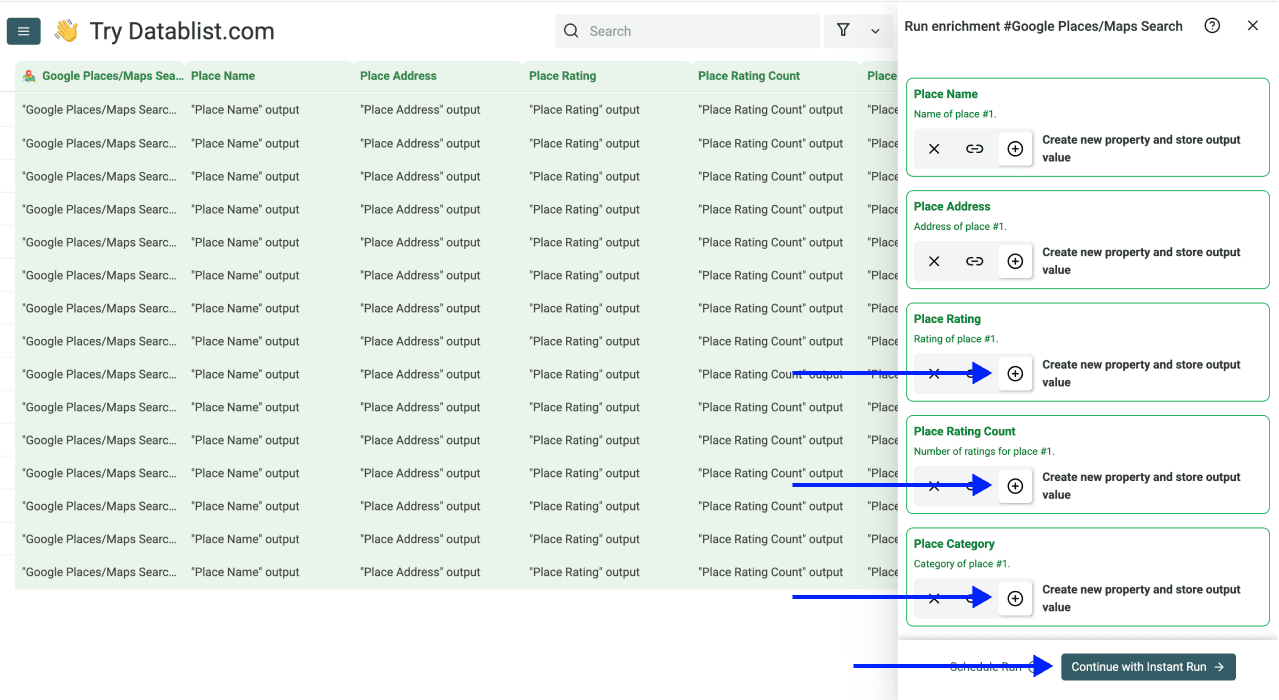Close the Run enrichment panel
The image size is (1279, 700).
pyautogui.click(x=1252, y=25)
